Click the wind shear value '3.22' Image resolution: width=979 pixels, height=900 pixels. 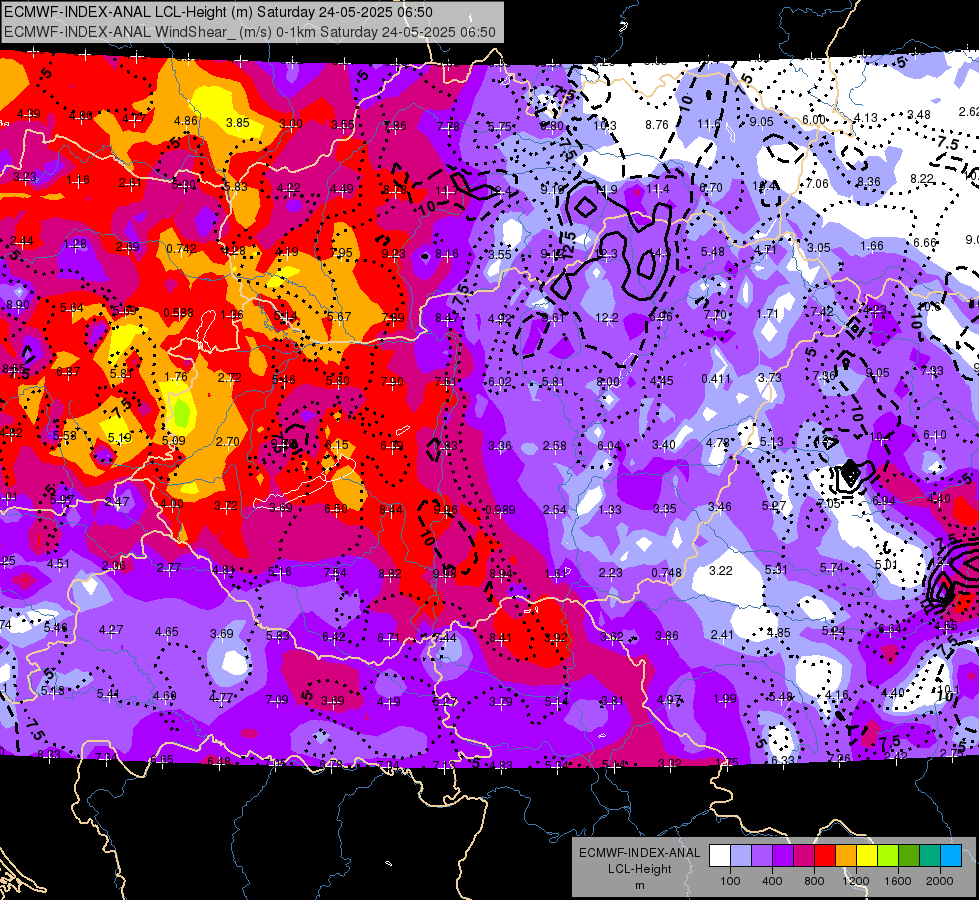(x=721, y=571)
